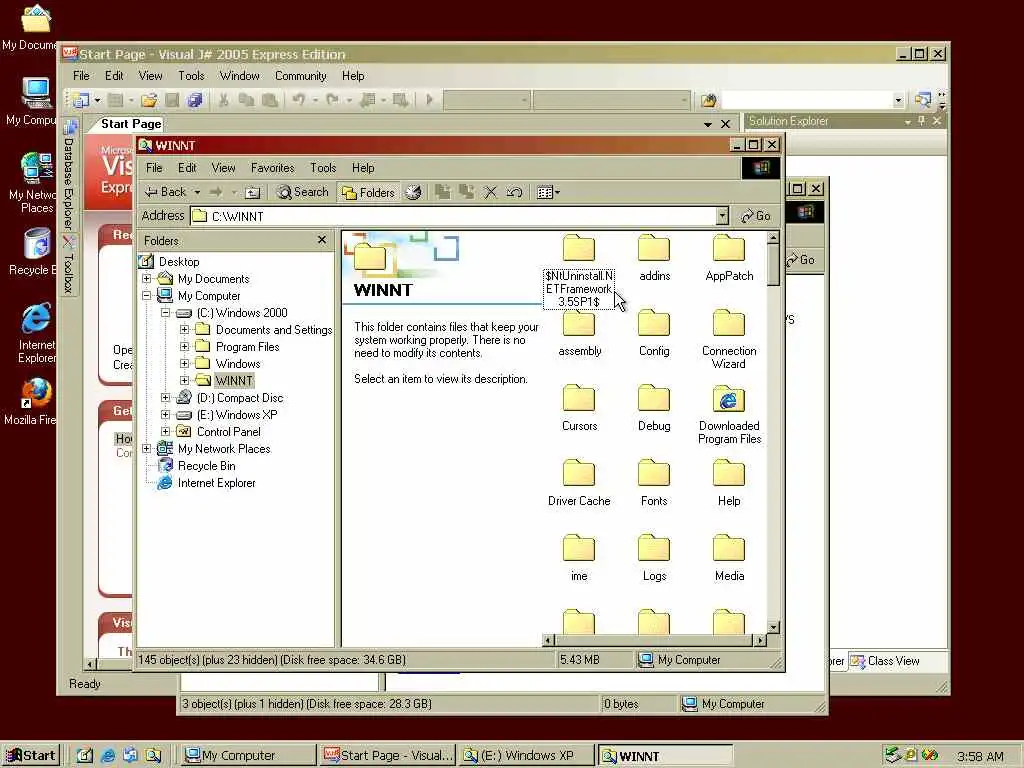Expand (E:) Windows XP tree node

pos(166,415)
